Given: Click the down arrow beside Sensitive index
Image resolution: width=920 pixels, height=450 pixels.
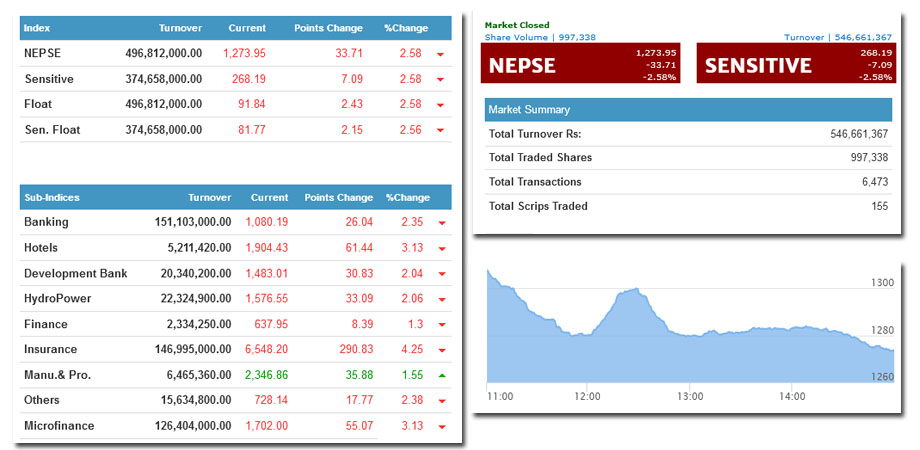Looking at the screenshot, I should [x=440, y=79].
